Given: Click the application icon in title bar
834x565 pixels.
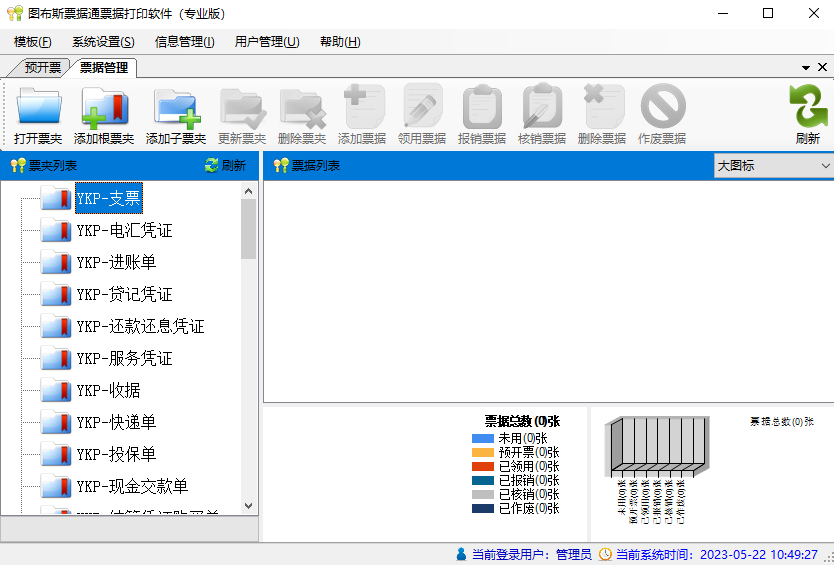Looking at the screenshot, I should (15, 13).
